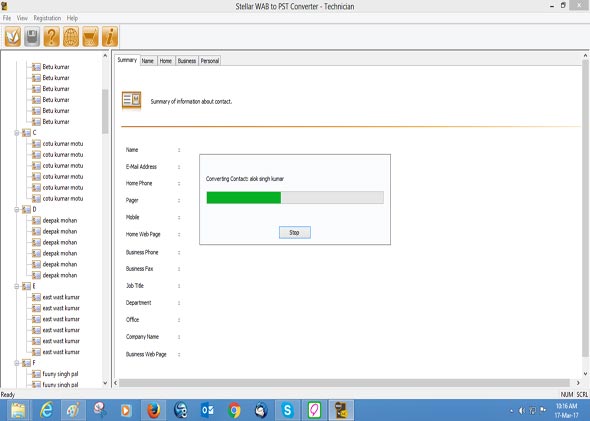The image size is (590, 421).
Task: Click the tree panel's scroll up arrow
Action: coord(105,56)
